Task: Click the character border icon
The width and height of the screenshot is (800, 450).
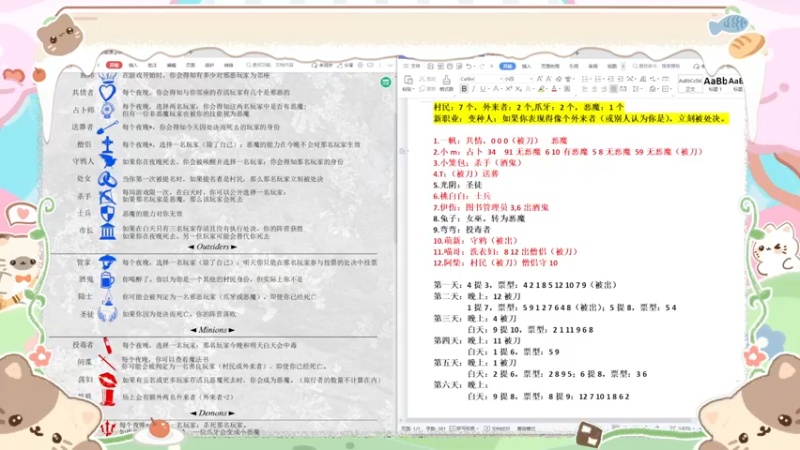Action: [x=567, y=89]
